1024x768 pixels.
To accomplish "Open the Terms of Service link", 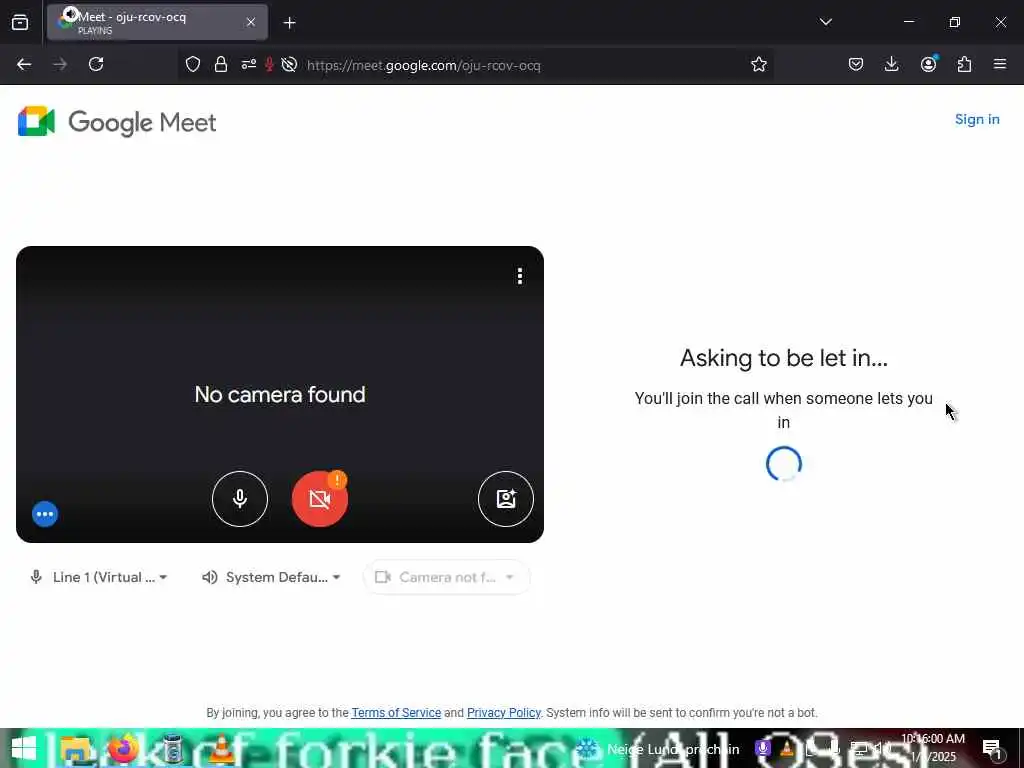I will click(x=396, y=712).
